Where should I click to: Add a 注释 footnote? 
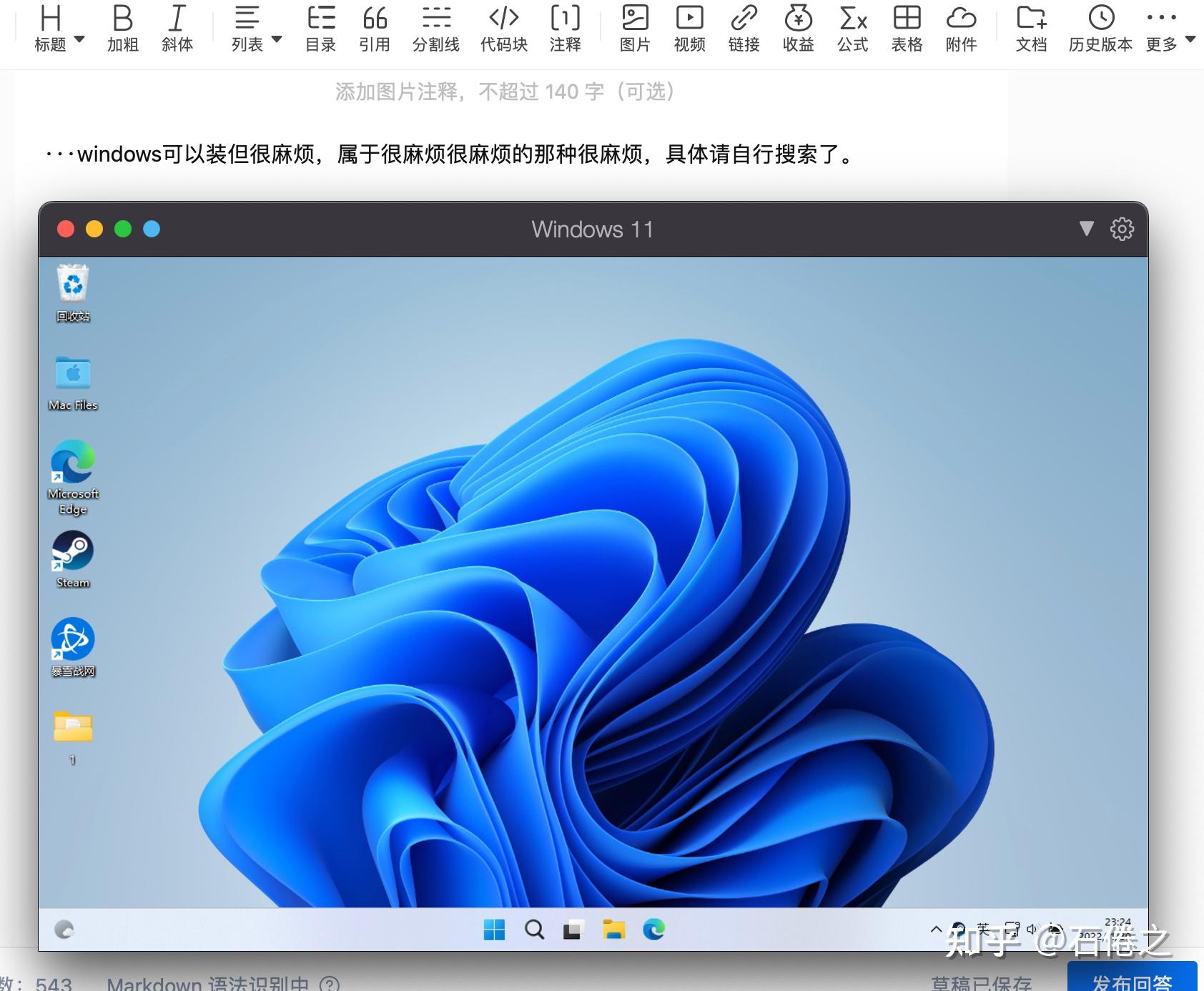(x=566, y=29)
